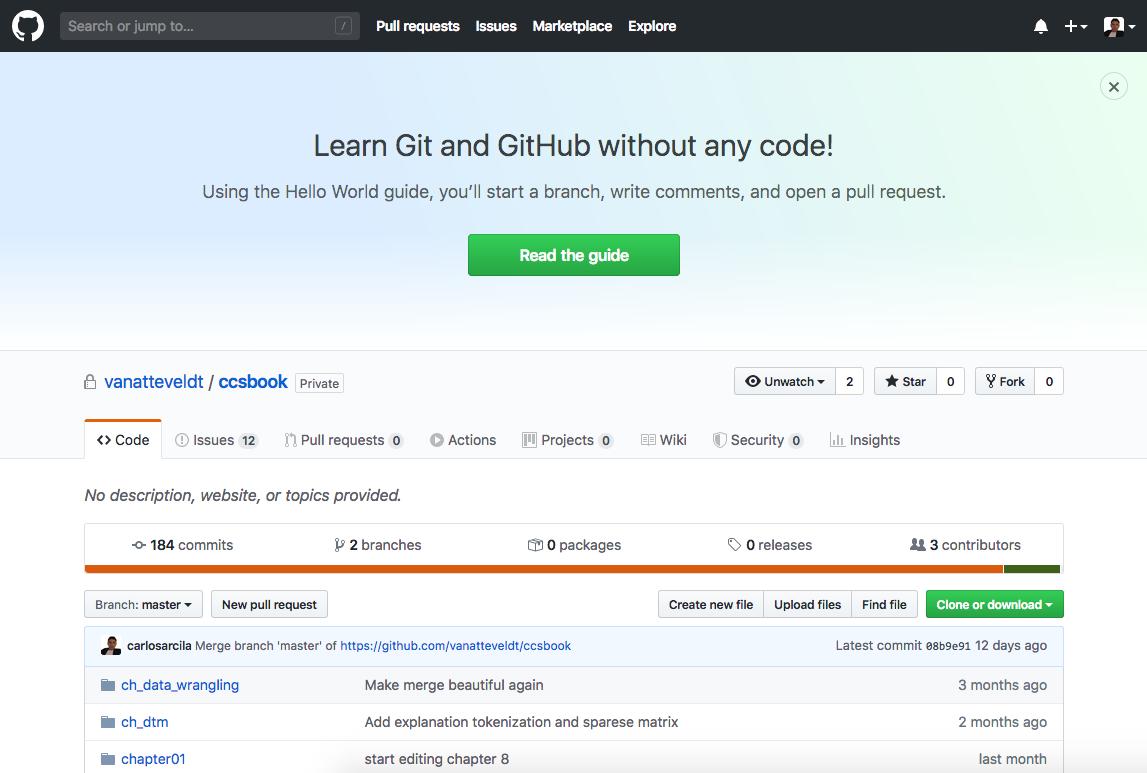Viewport: 1147px width, 773px height.
Task: View the 184 commits history
Action: tap(182, 545)
